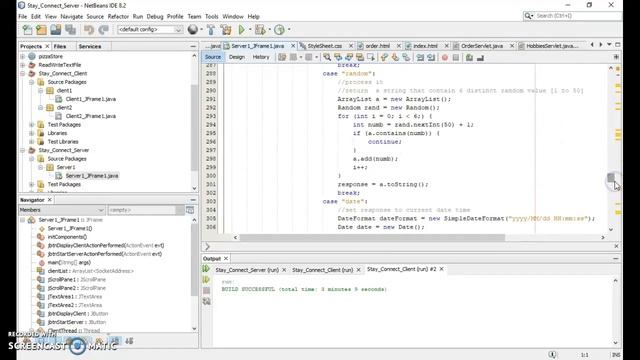Viewport: 640px width, 360px height.
Task: Open the StyleSheet.css editor tab
Action: [324, 46]
